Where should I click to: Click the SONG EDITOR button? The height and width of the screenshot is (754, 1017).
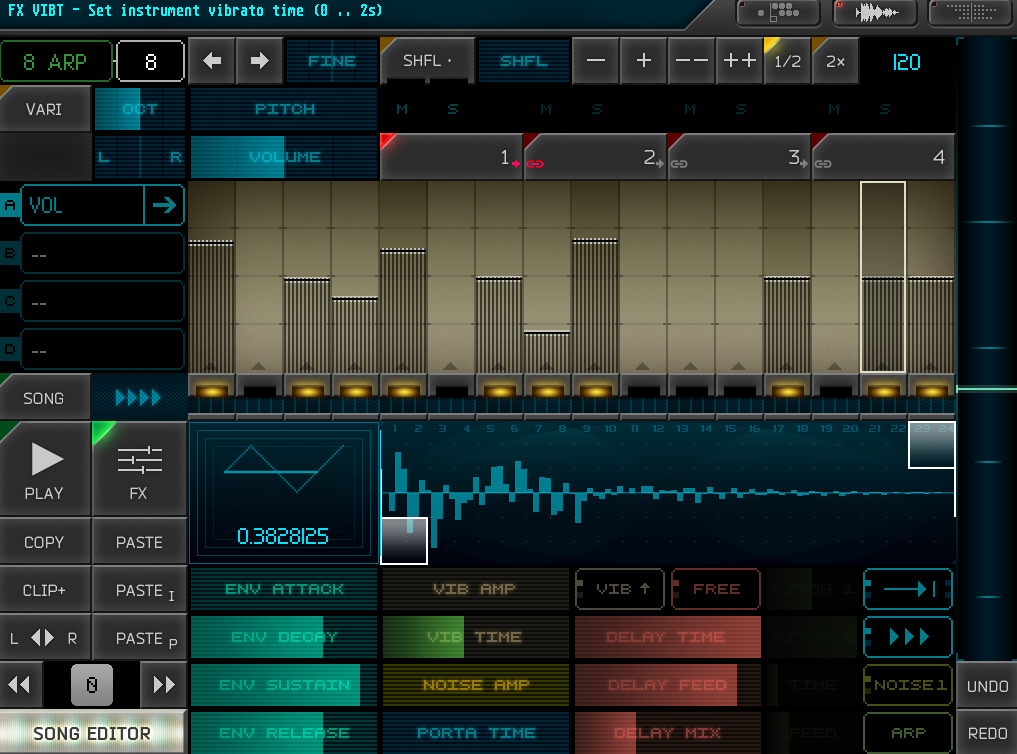(92, 733)
